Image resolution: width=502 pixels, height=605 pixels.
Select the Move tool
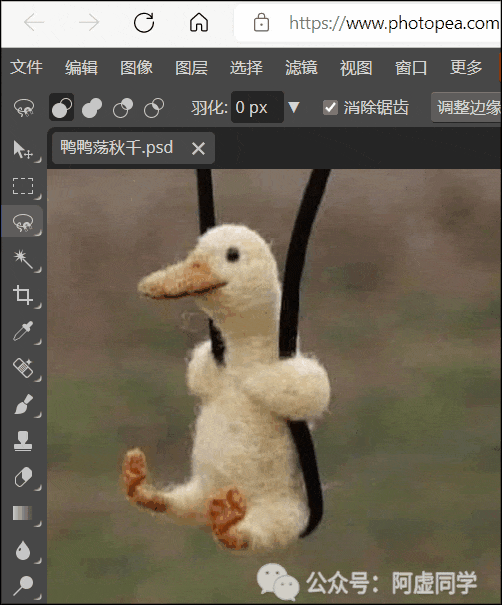(x=23, y=150)
